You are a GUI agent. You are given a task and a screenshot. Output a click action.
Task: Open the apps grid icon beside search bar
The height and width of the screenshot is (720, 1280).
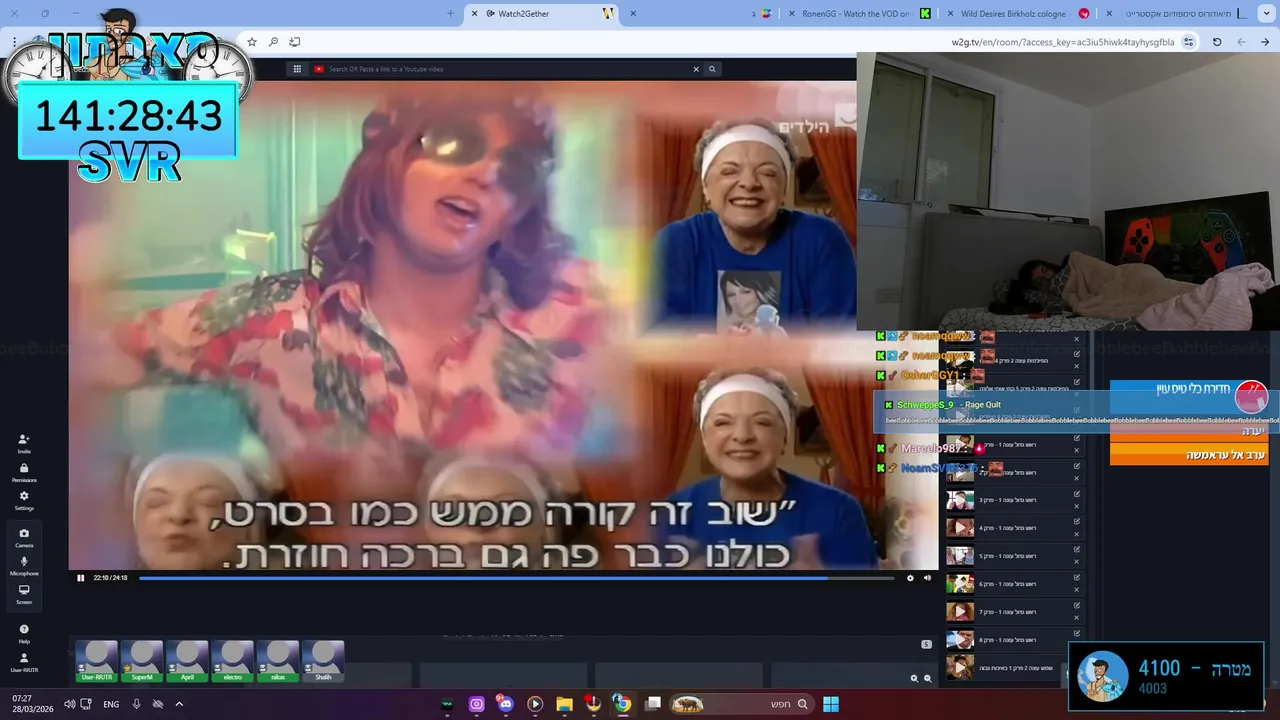click(x=297, y=69)
